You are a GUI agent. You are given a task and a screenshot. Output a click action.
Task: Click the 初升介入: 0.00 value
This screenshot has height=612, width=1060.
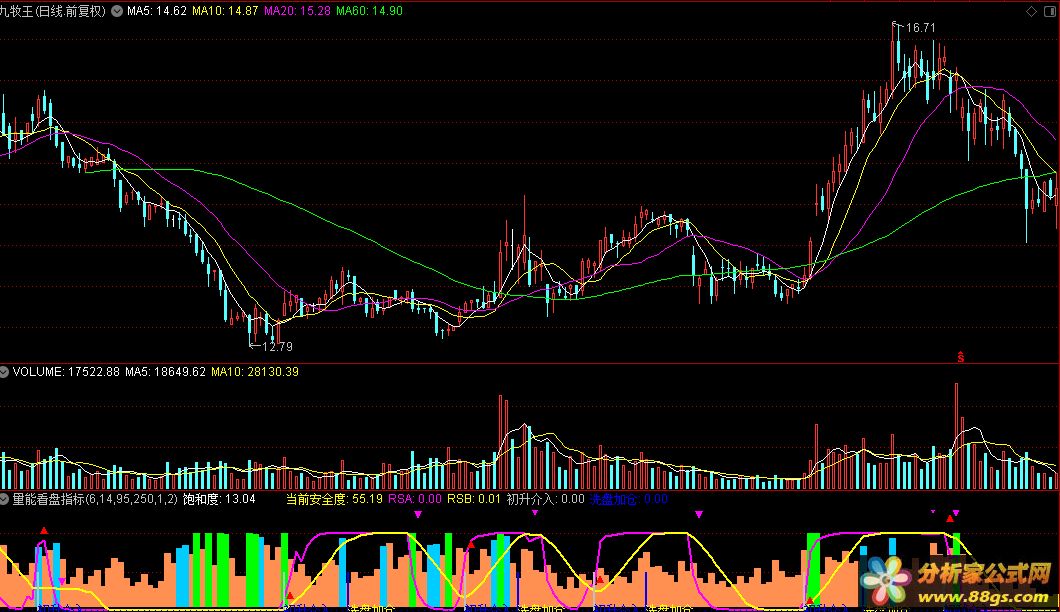coord(546,499)
